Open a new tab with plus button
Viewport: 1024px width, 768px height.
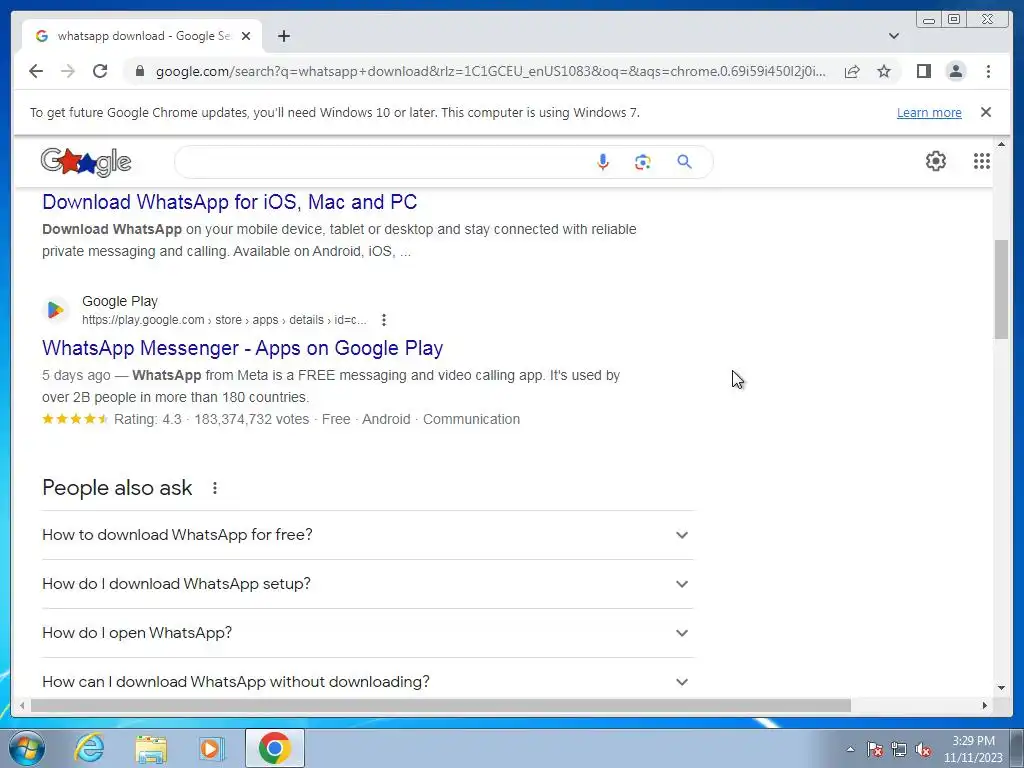(283, 36)
